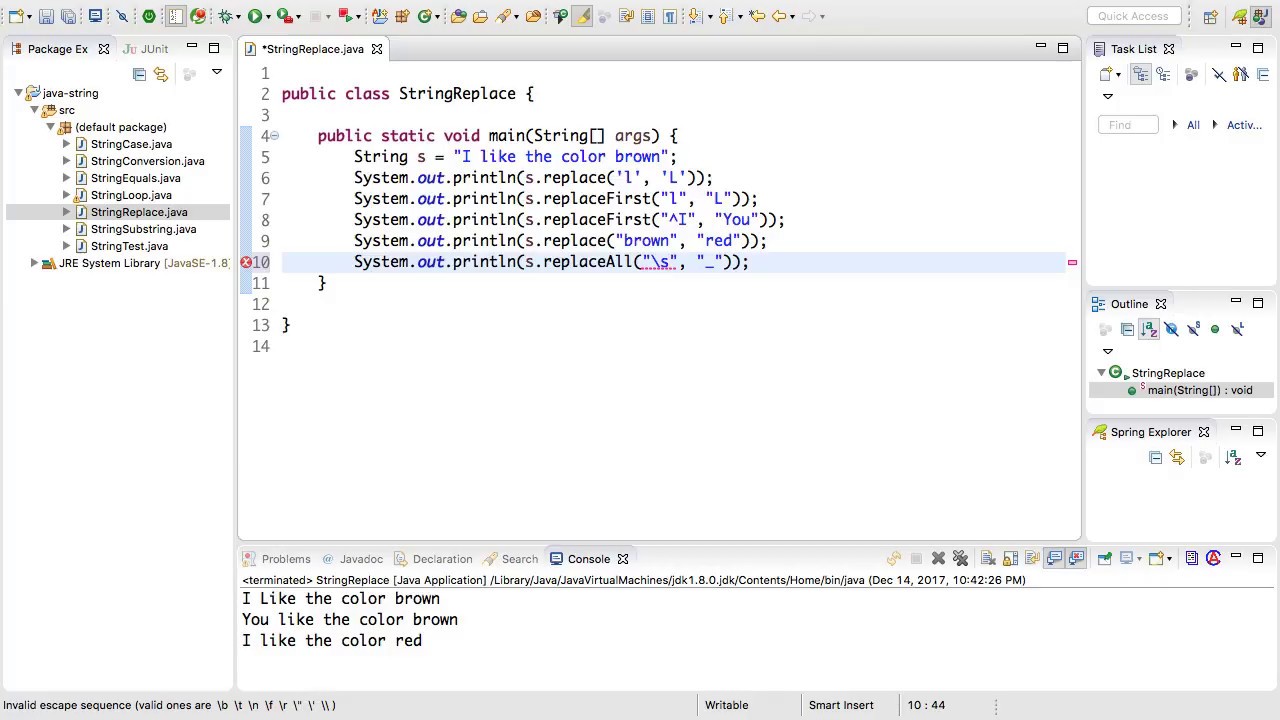Image resolution: width=1280 pixels, height=720 pixels.
Task: Click Link with Editor icon in Package Explorer
Action: tap(161, 74)
